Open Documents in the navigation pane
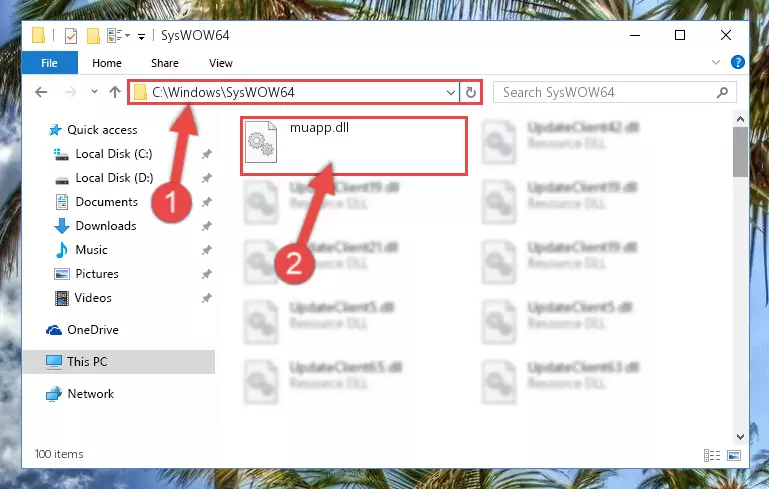The image size is (769, 489). [x=106, y=202]
